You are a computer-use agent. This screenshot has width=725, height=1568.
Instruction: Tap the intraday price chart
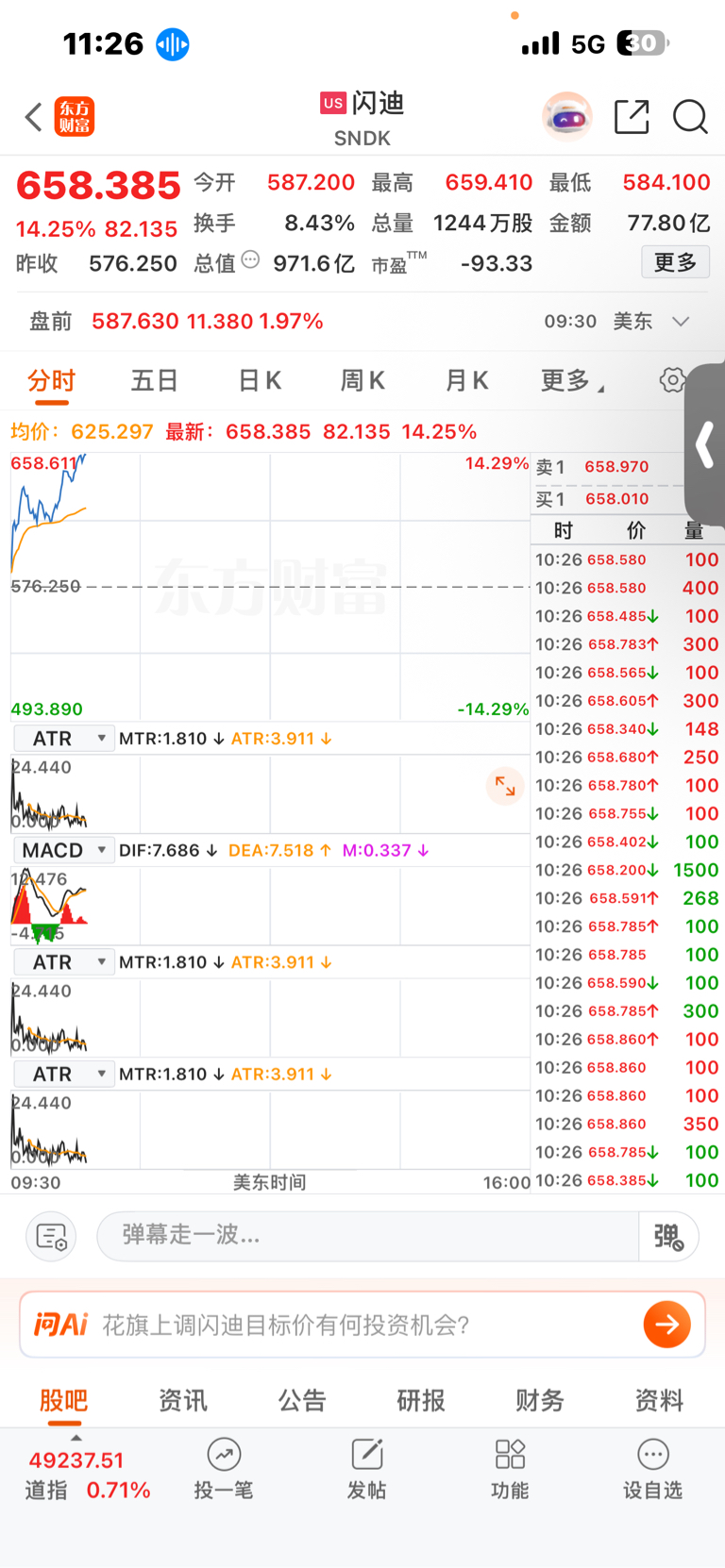270,587
